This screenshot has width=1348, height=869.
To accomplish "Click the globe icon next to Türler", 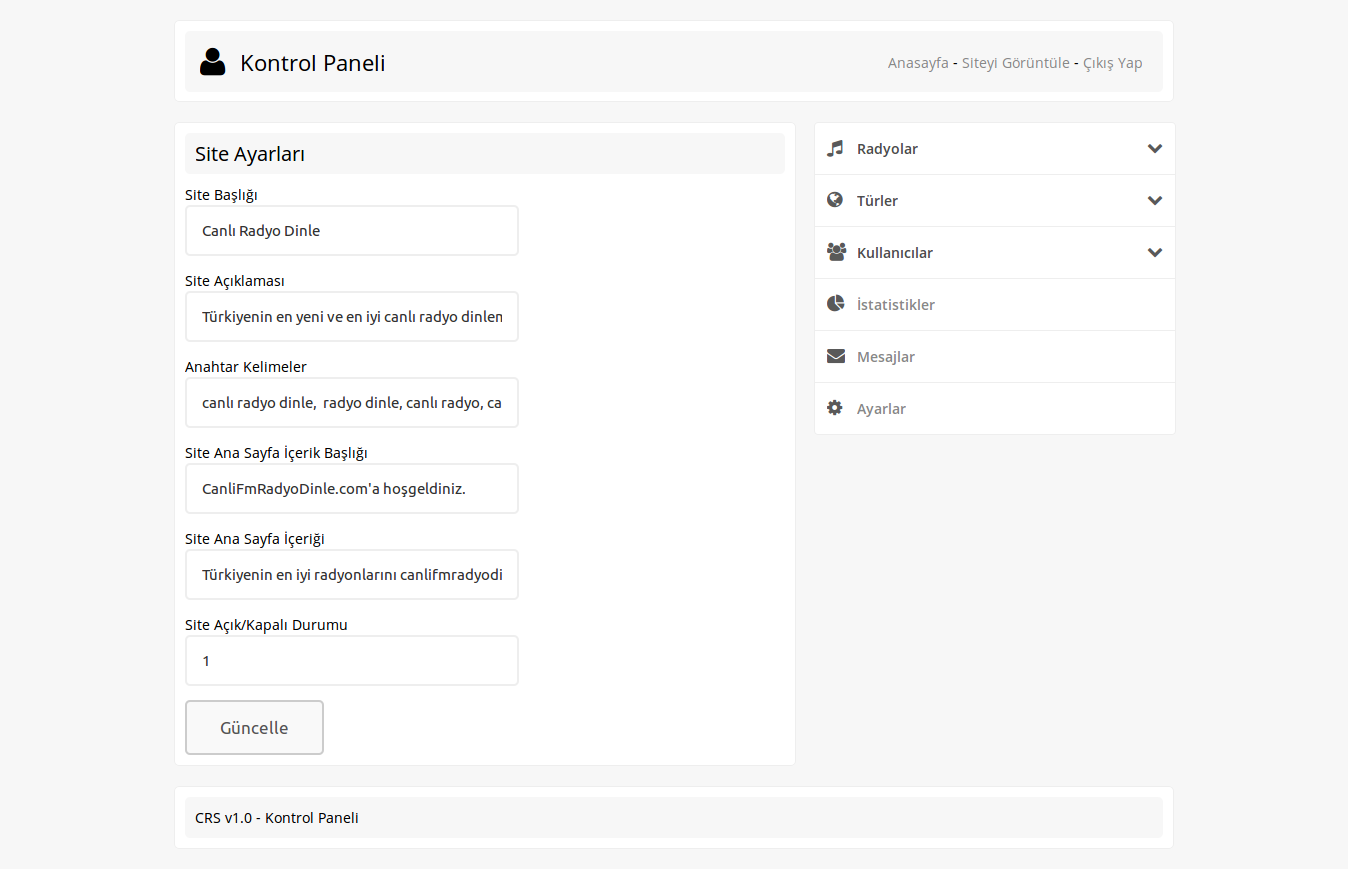I will [x=835, y=200].
